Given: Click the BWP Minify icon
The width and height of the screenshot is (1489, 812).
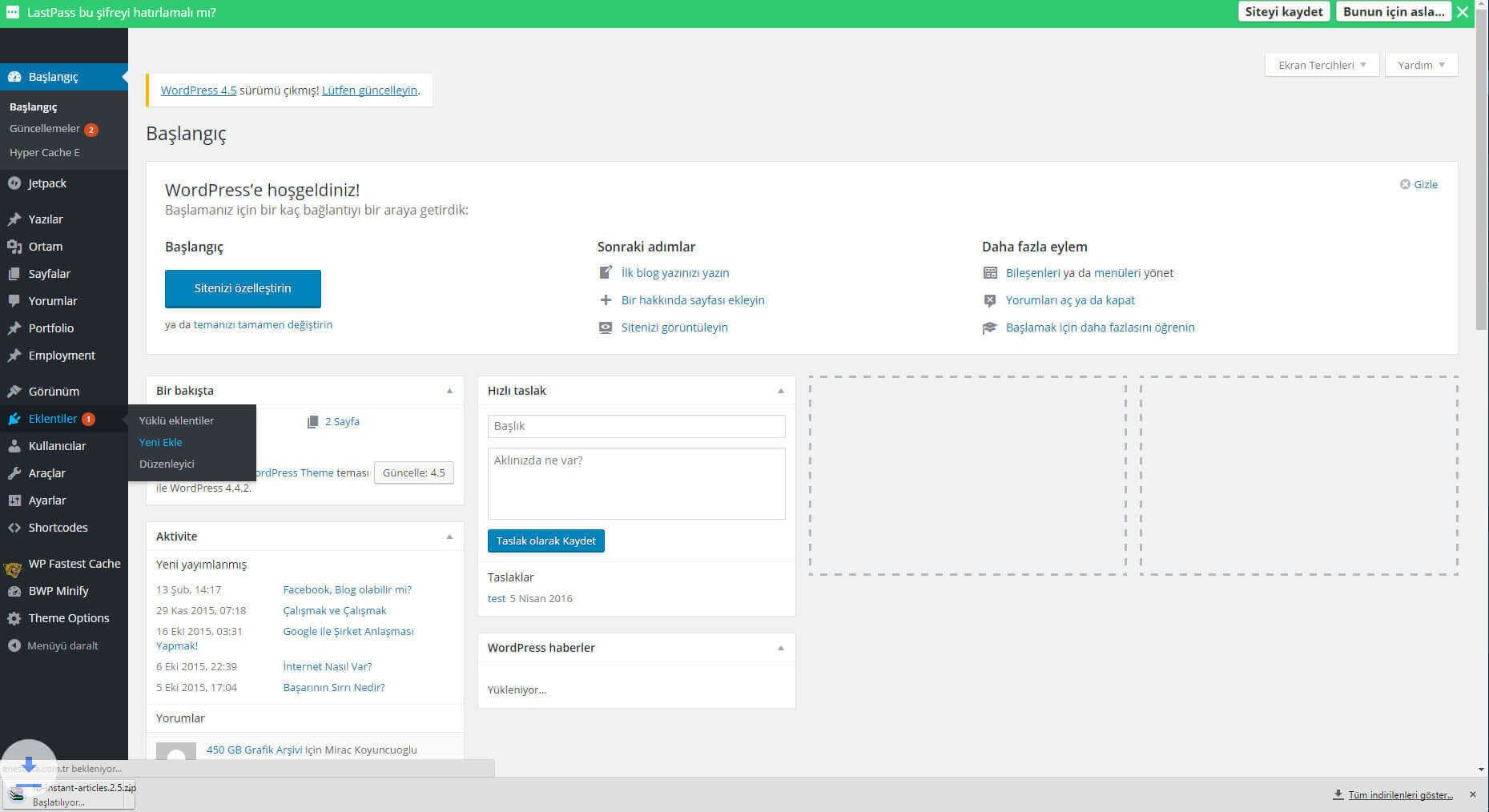Looking at the screenshot, I should [14, 591].
